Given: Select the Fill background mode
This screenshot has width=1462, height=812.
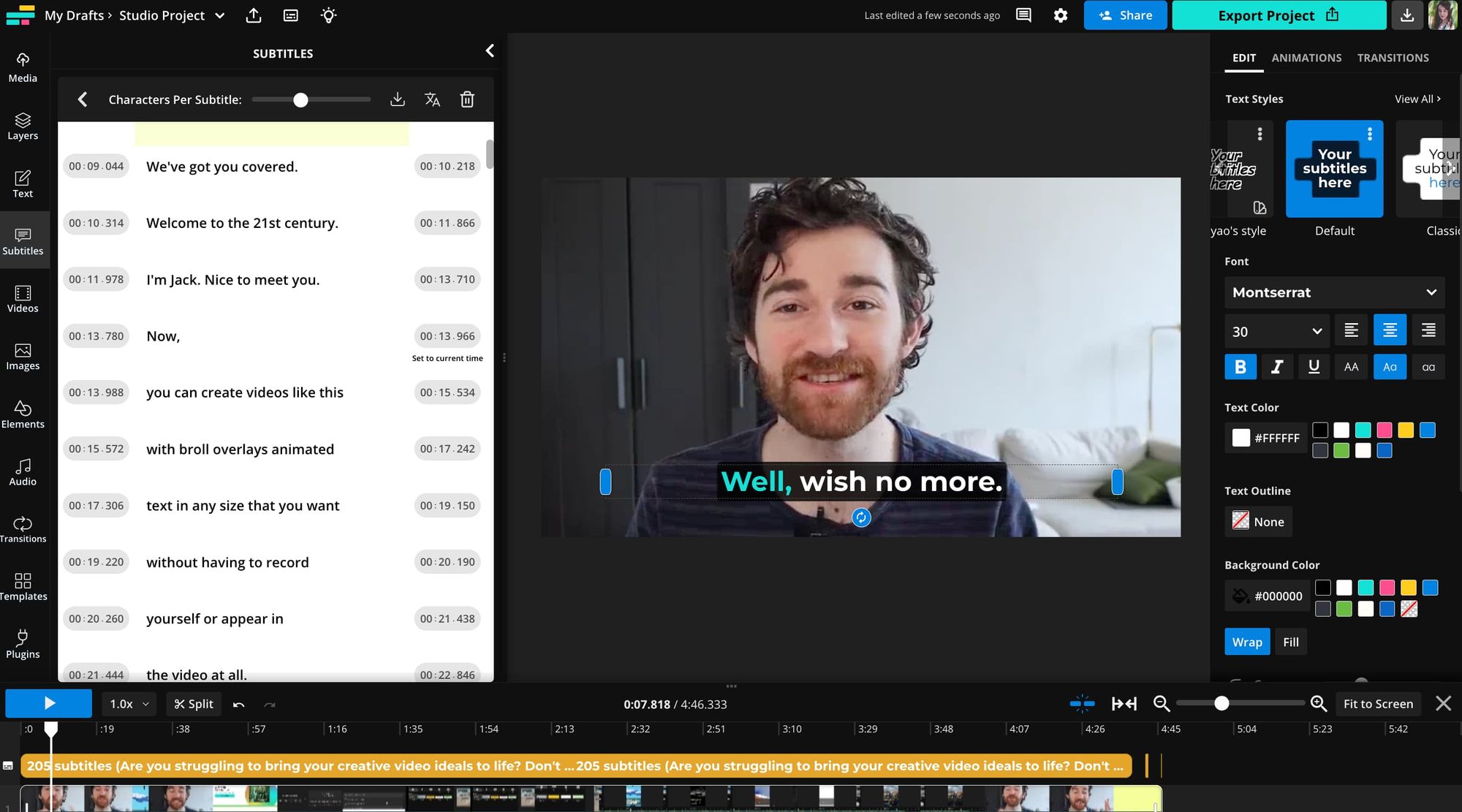Looking at the screenshot, I should [1290, 642].
